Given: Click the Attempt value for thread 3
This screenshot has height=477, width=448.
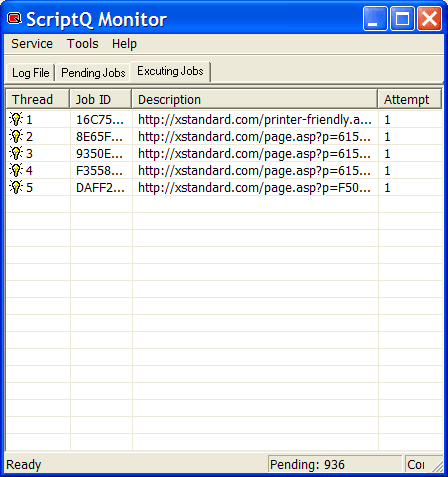Looking at the screenshot, I should [x=387, y=154].
